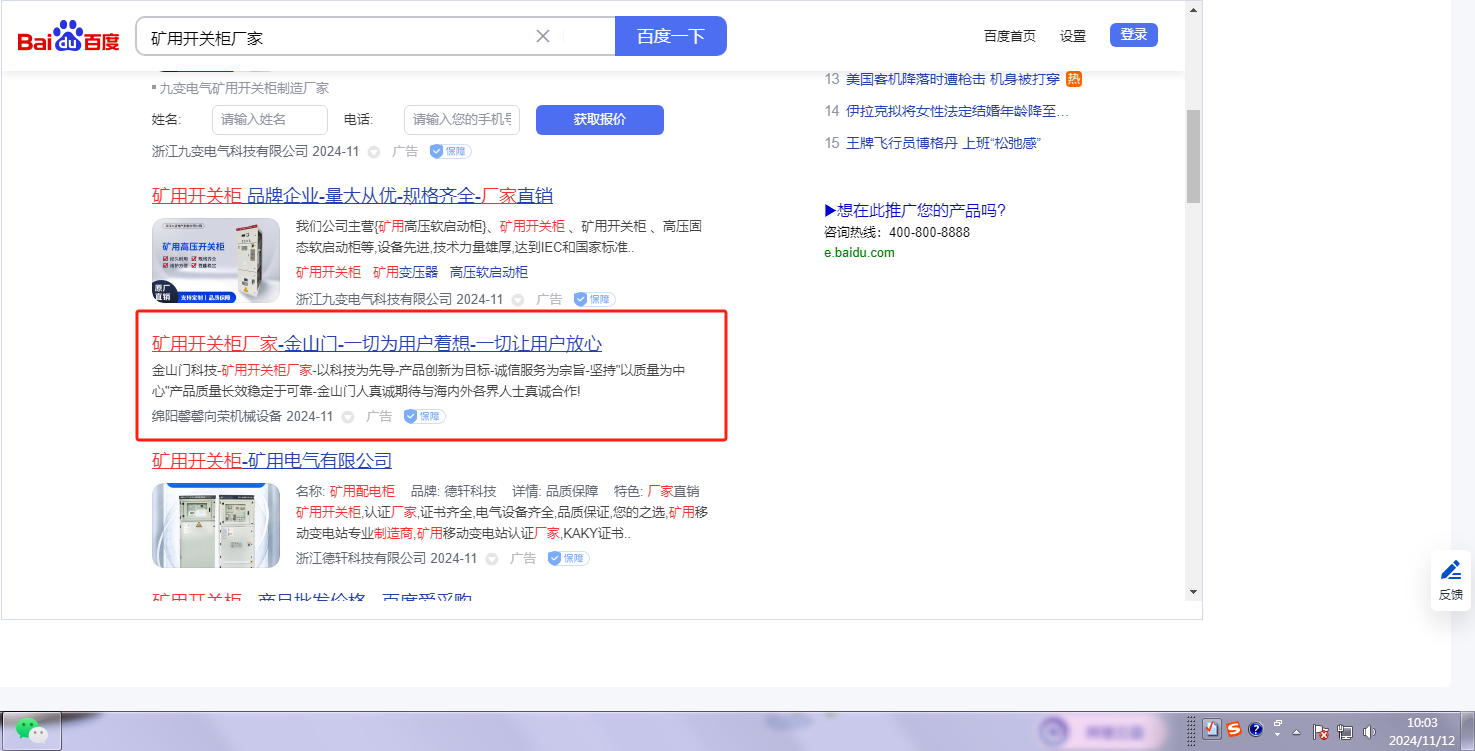Go to 百度首页 in top navigation
The image size is (1475, 751).
[1009, 36]
